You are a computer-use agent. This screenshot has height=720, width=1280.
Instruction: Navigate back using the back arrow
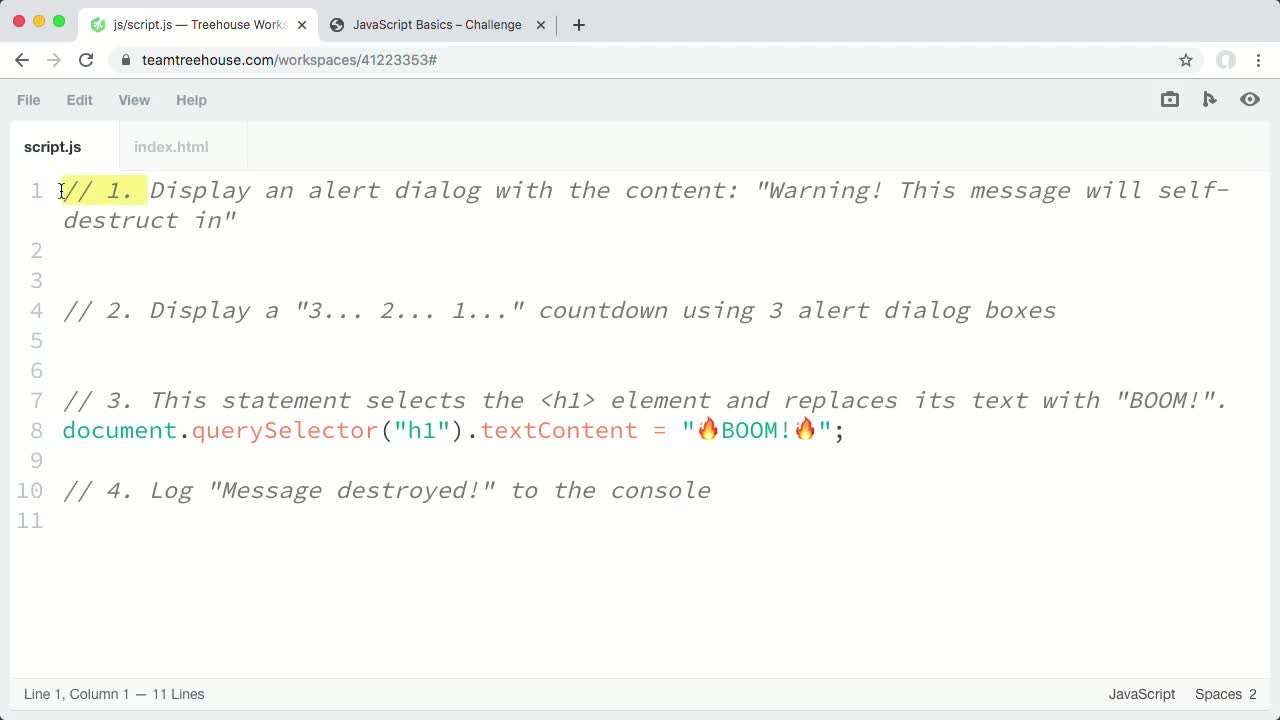pos(22,60)
